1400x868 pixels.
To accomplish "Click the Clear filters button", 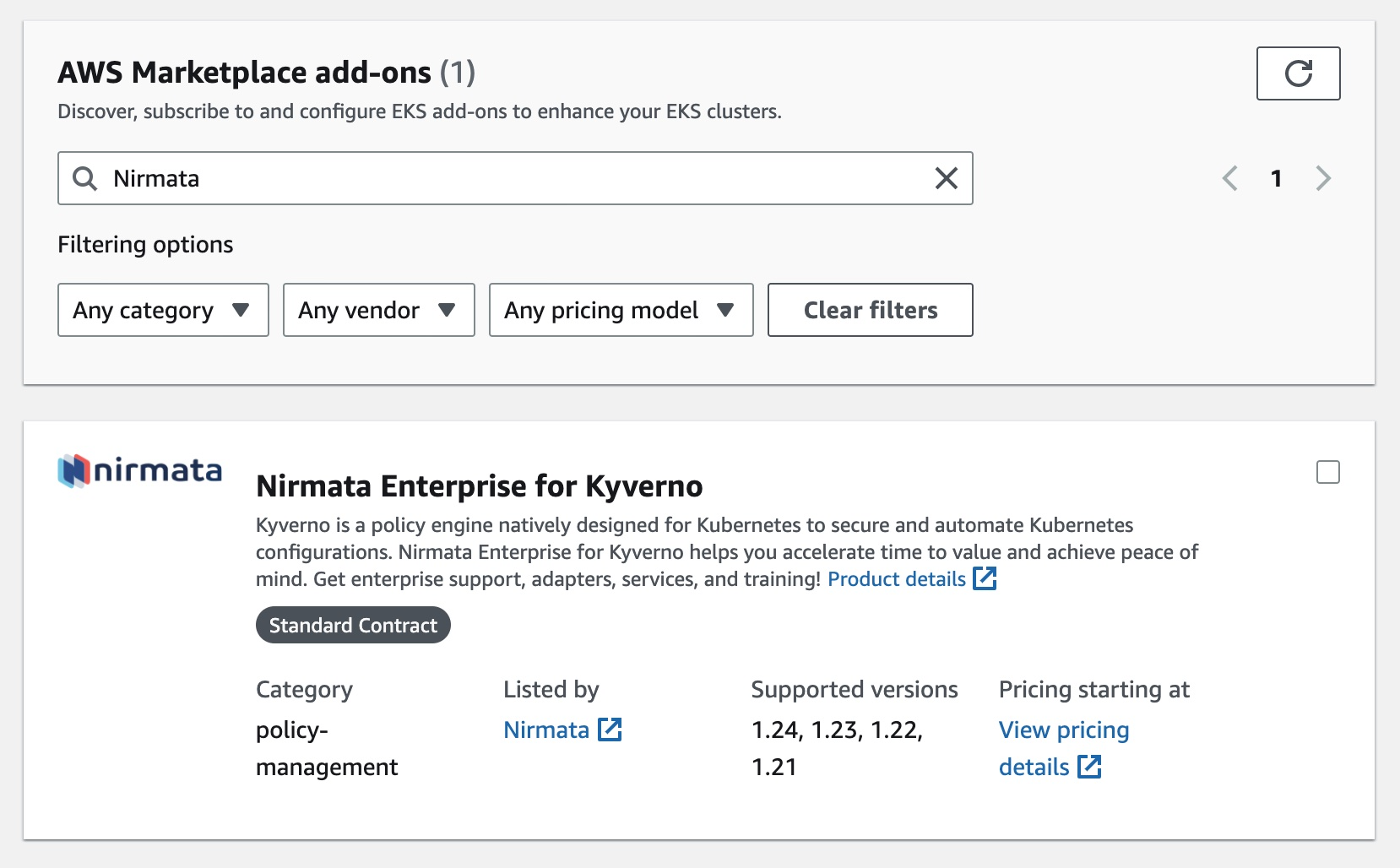I will point(871,310).
